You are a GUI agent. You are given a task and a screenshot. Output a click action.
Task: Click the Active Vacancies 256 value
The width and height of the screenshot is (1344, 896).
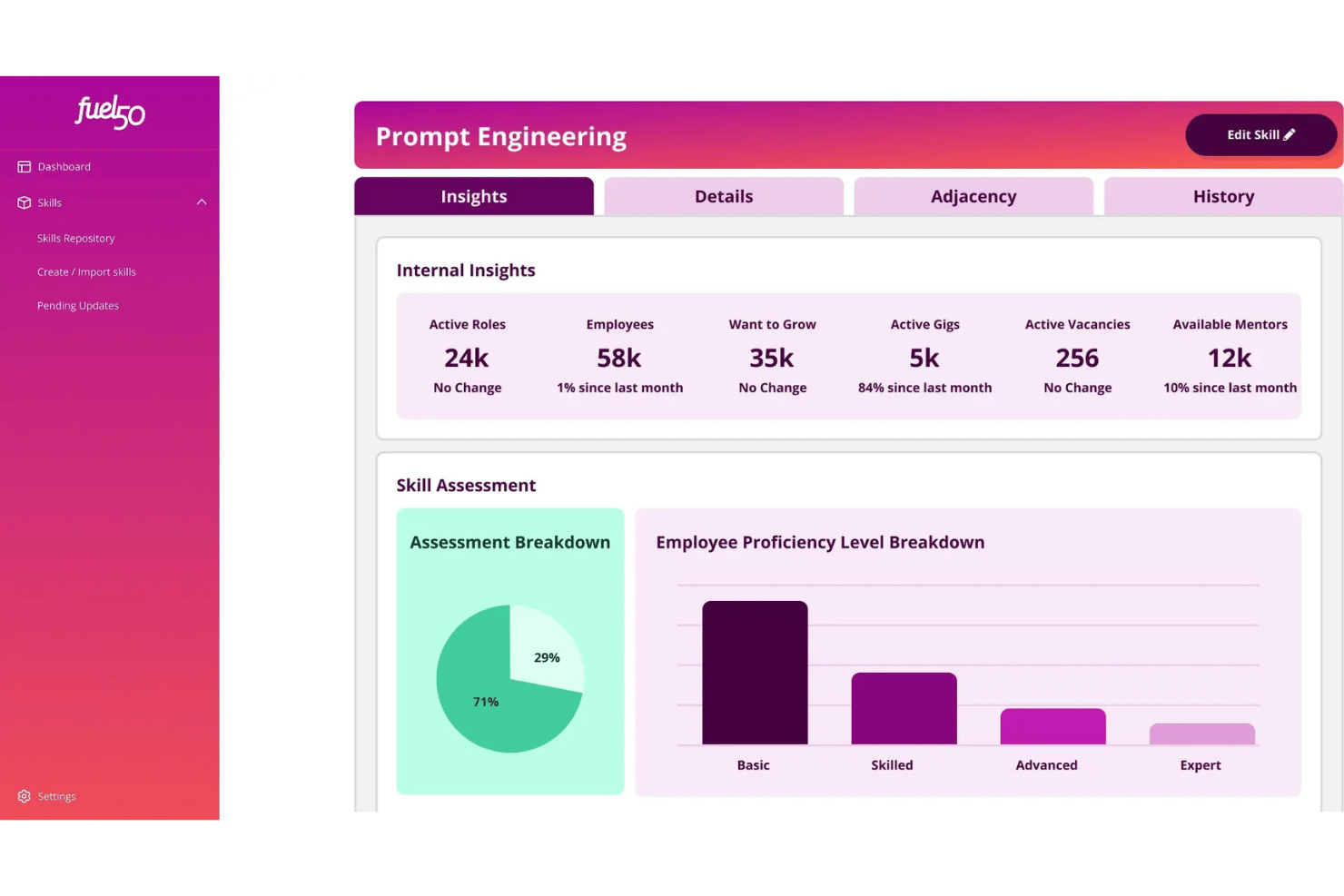pos(1077,358)
